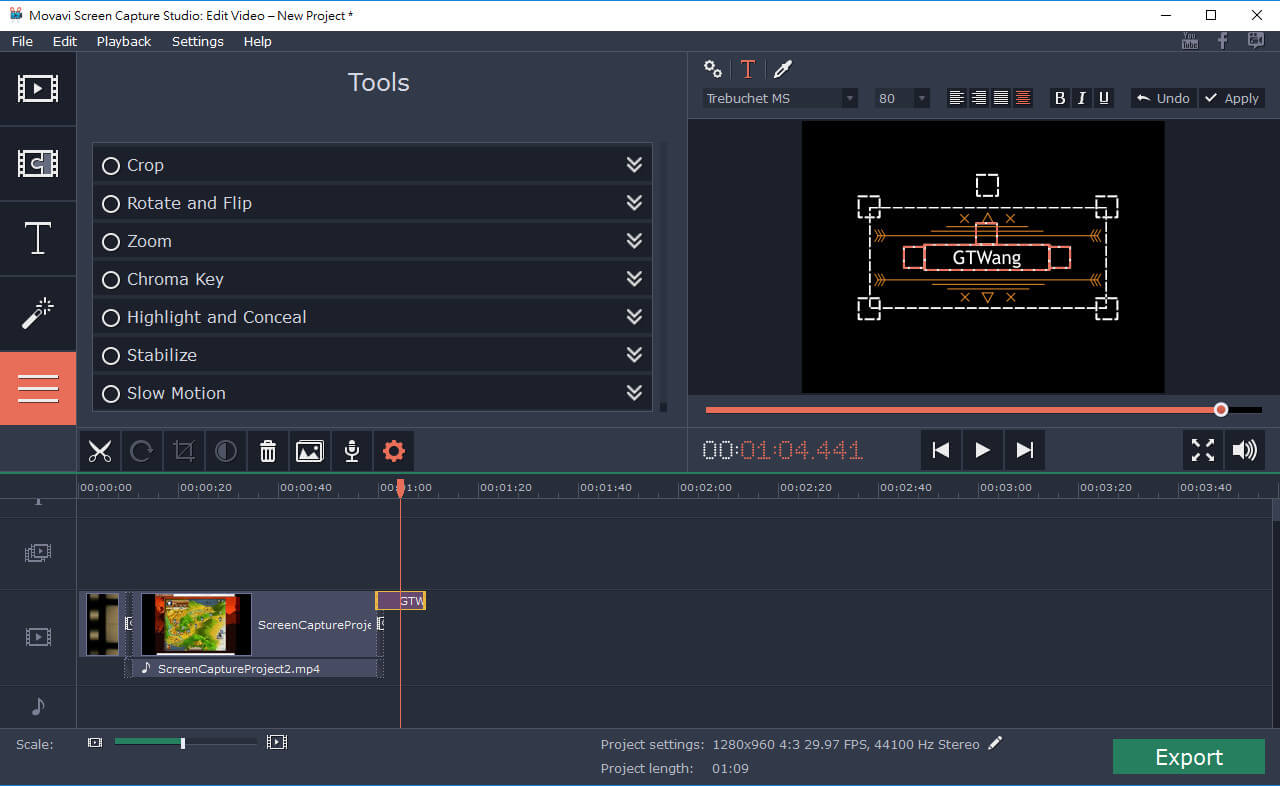The height and width of the screenshot is (786, 1280).
Task: Select the Crop tool radio button
Action: click(x=111, y=166)
